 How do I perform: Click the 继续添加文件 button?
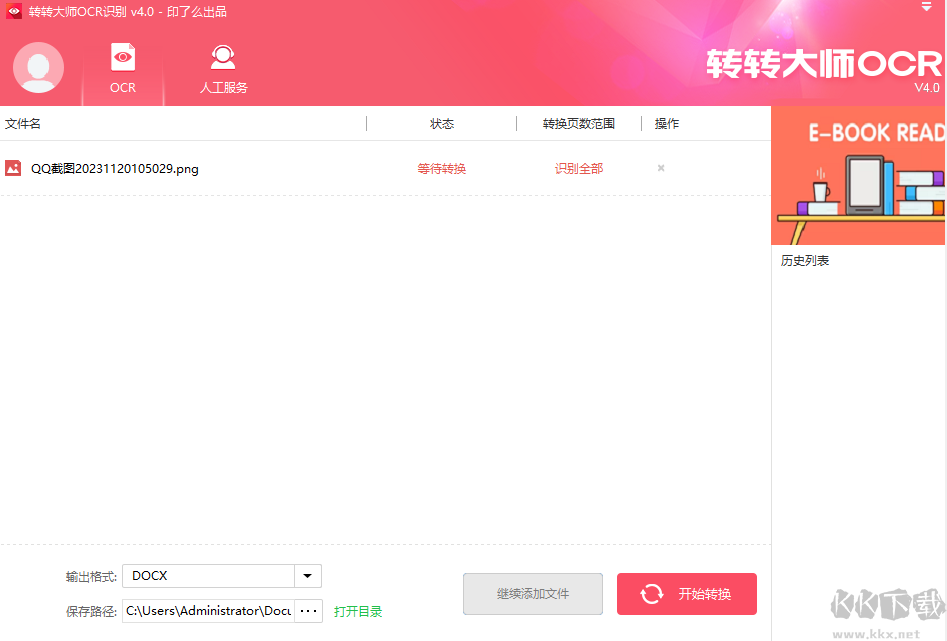tap(532, 593)
